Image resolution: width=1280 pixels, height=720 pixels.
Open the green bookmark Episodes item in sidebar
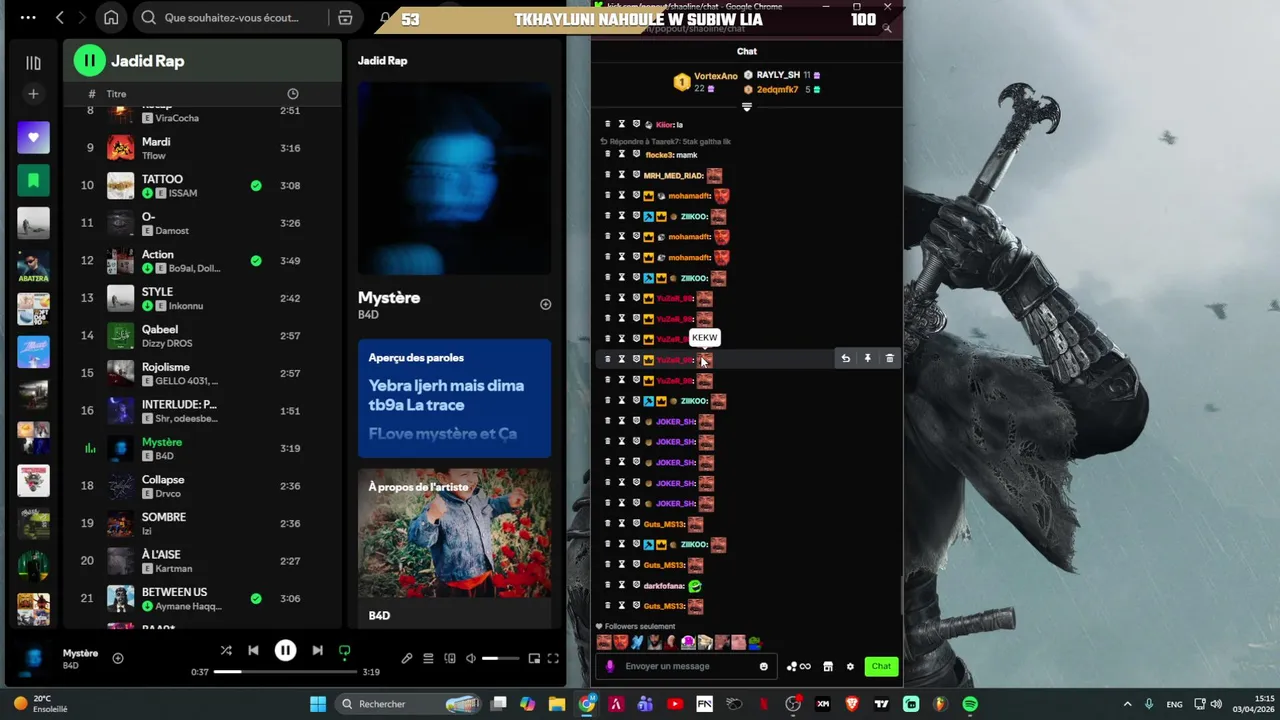point(33,181)
